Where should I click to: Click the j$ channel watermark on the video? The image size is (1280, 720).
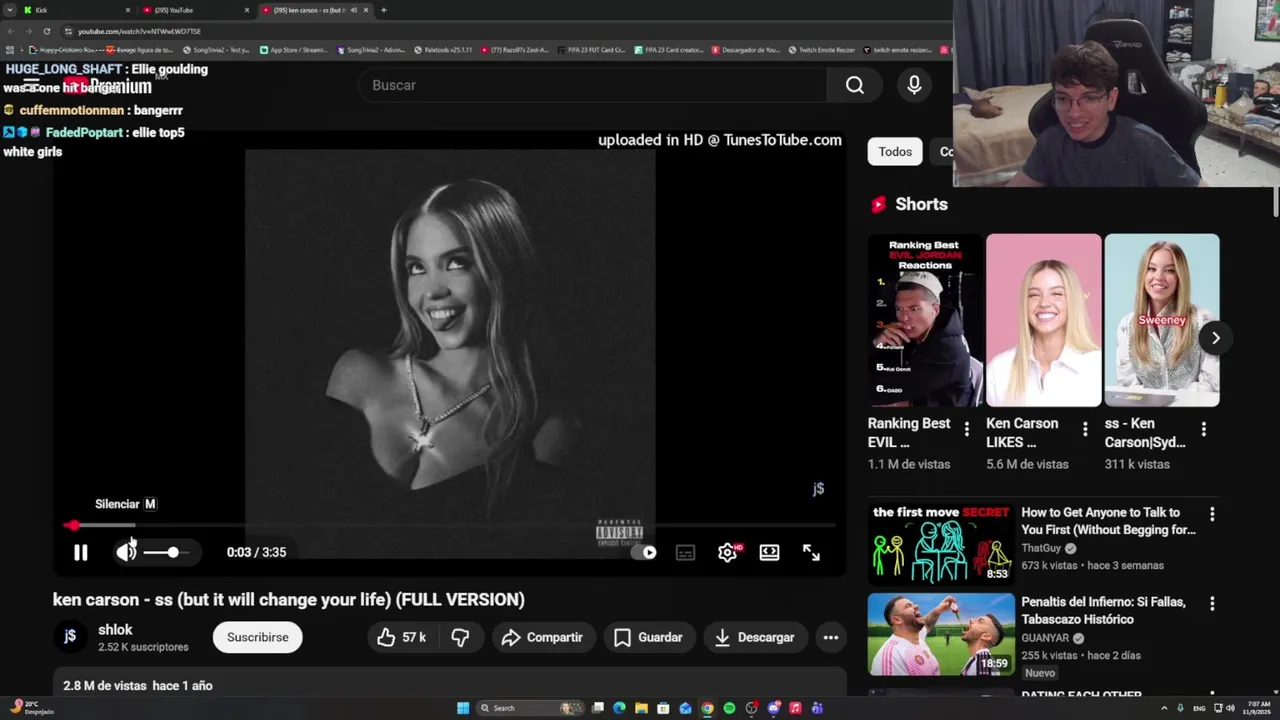tap(818, 489)
